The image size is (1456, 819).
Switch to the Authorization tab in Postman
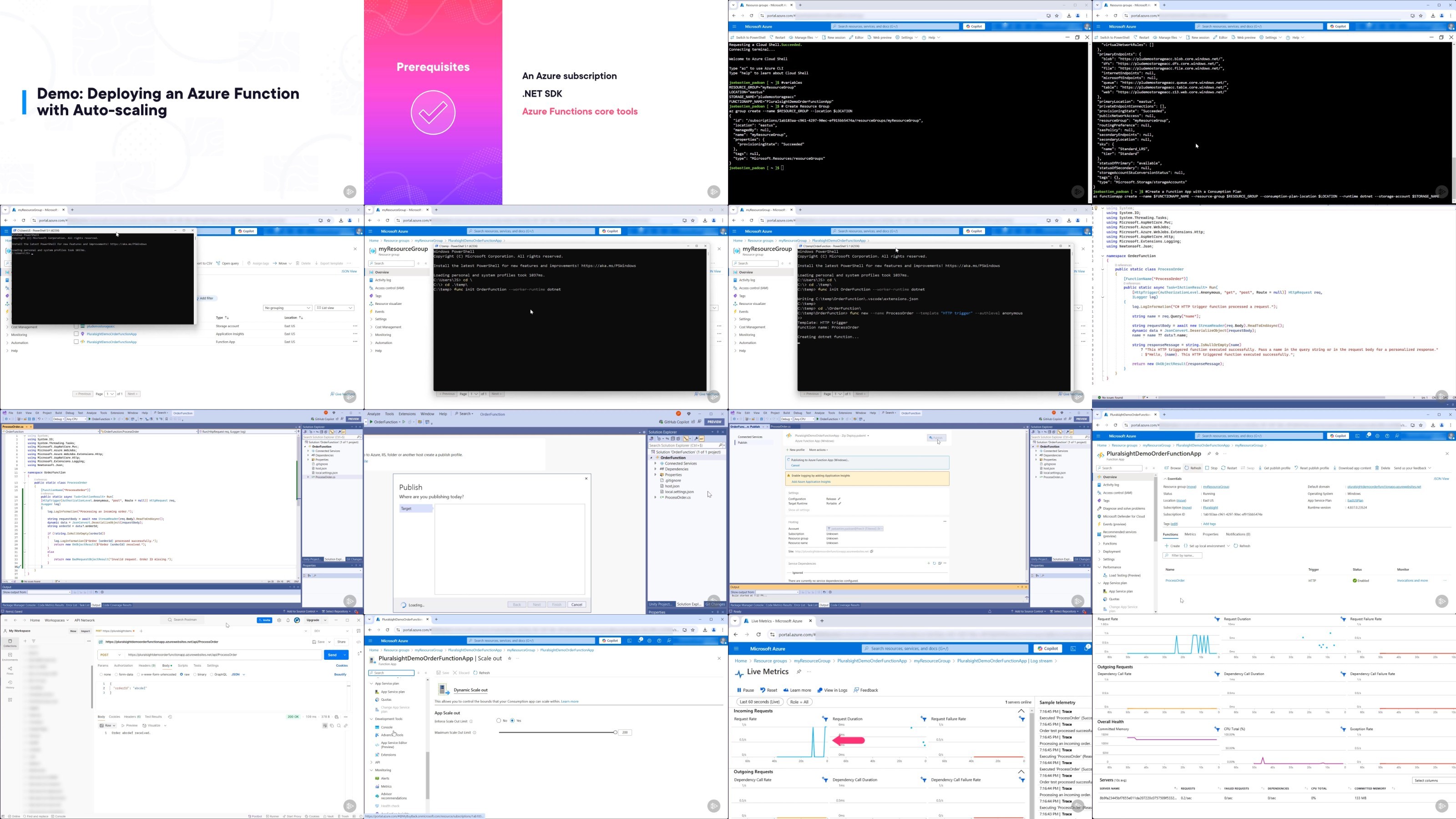123,666
